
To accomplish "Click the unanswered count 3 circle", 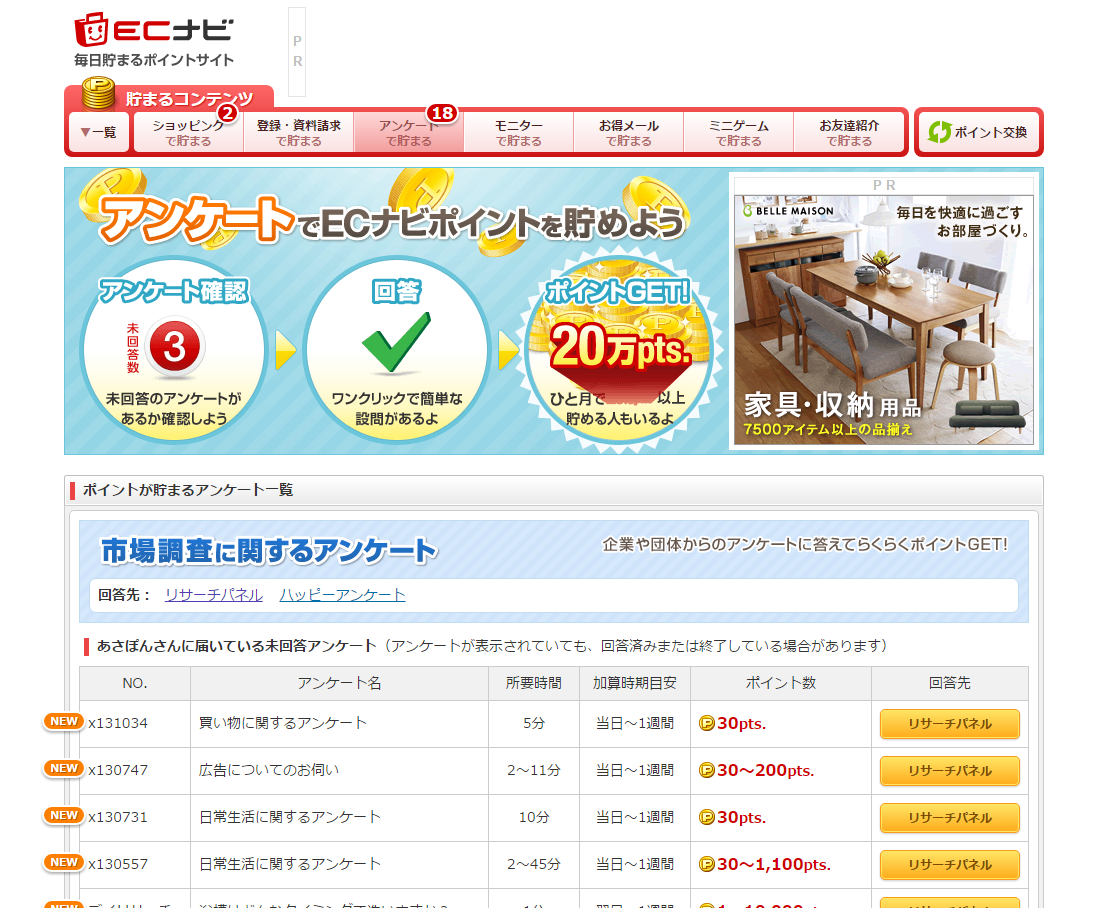I will pyautogui.click(x=174, y=346).
